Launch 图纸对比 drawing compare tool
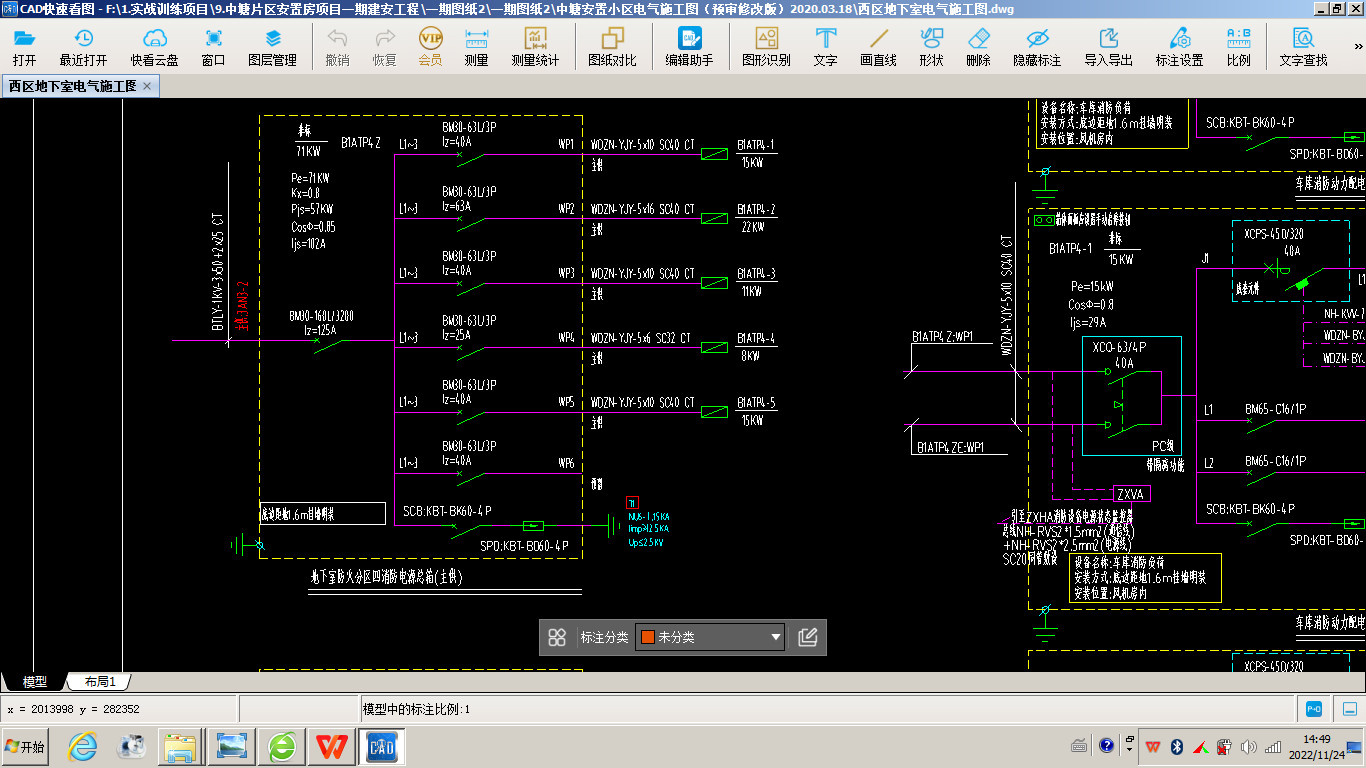The image size is (1366, 768). pyautogui.click(x=612, y=47)
